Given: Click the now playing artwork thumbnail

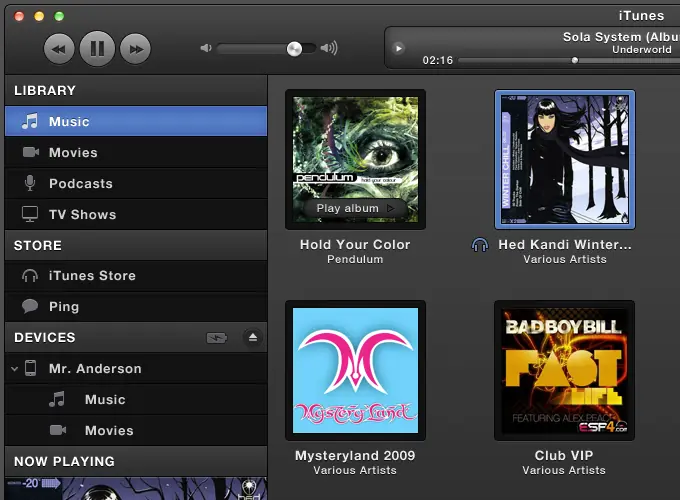Looking at the screenshot, I should click(136, 489).
